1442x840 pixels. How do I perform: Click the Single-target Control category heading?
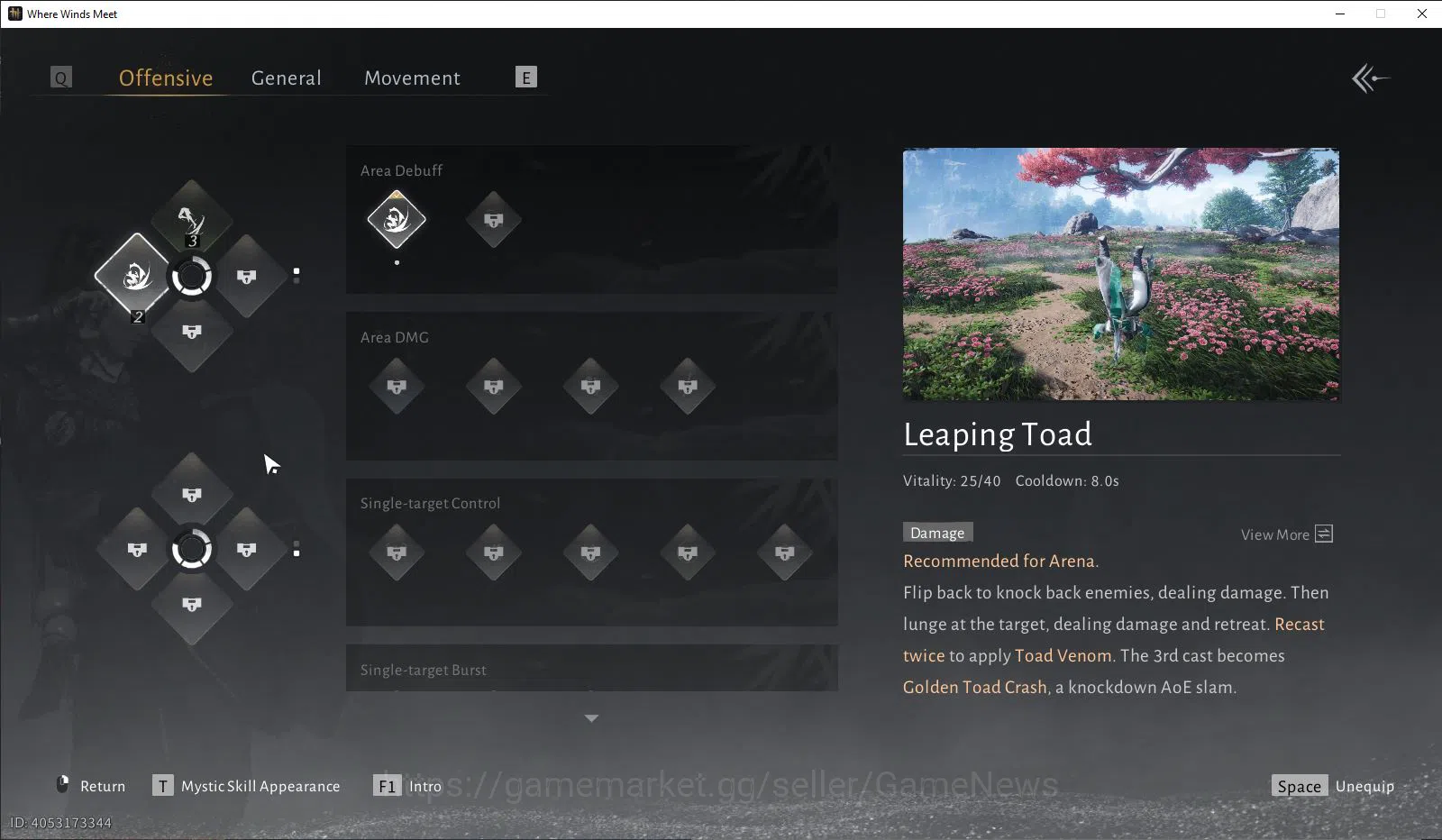(x=430, y=503)
